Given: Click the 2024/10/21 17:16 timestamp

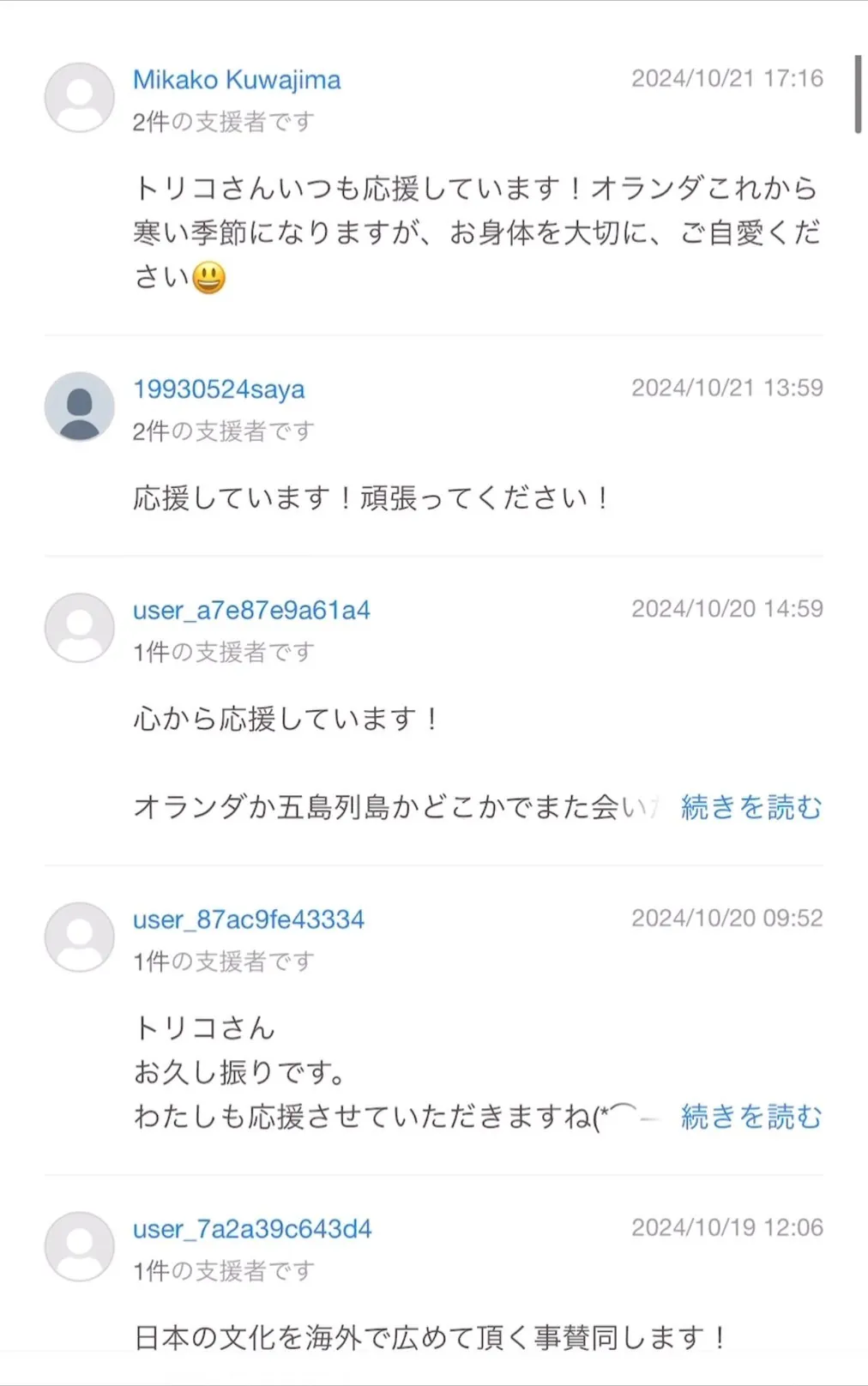Looking at the screenshot, I should 727,79.
